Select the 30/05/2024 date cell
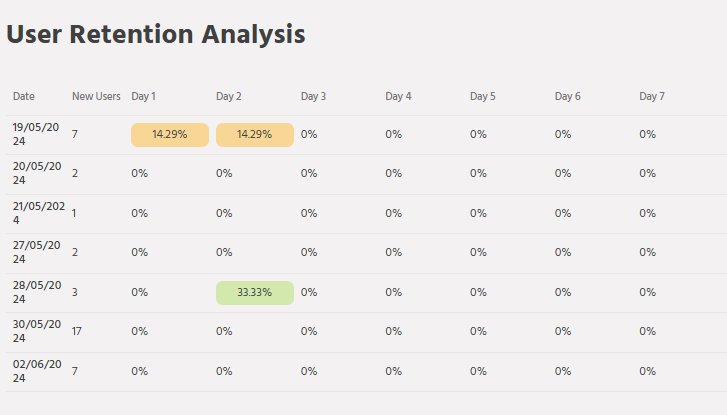The image size is (727, 415). (37, 331)
